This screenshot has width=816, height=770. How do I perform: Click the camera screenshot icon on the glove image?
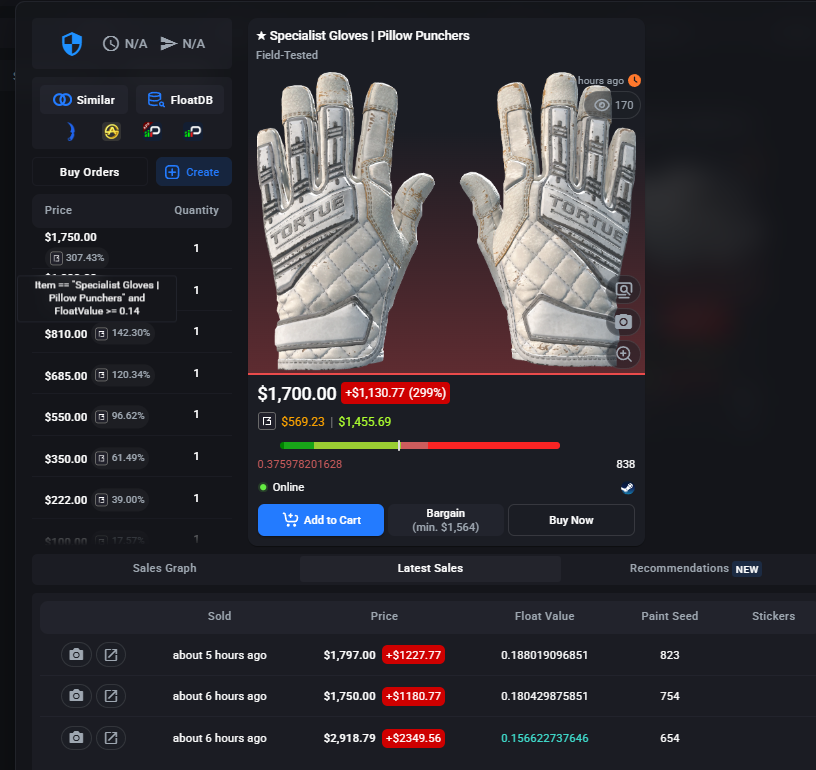point(623,322)
